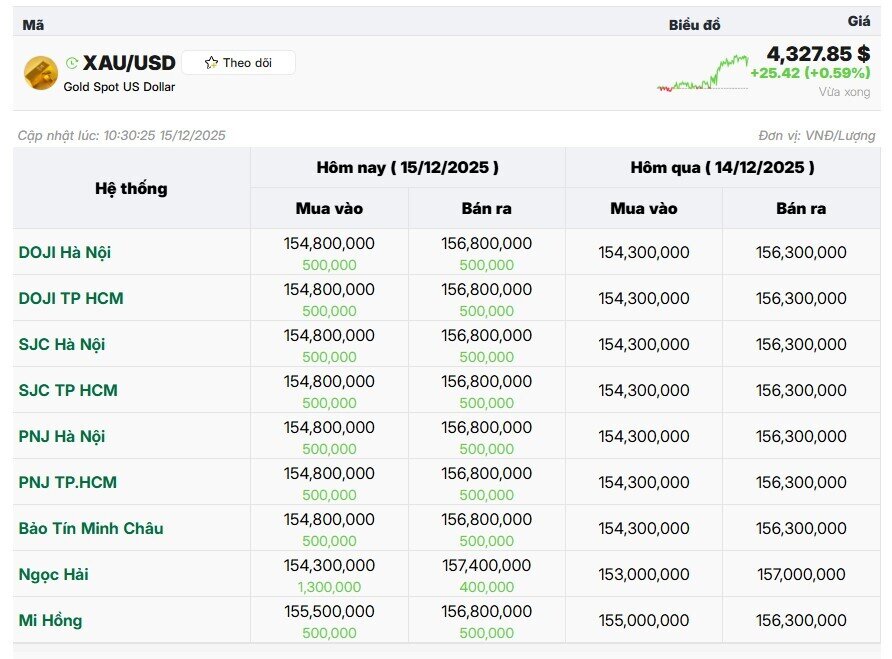Open the Mi Hồng system link
Screen dimensions: 892x659
coord(50,620)
